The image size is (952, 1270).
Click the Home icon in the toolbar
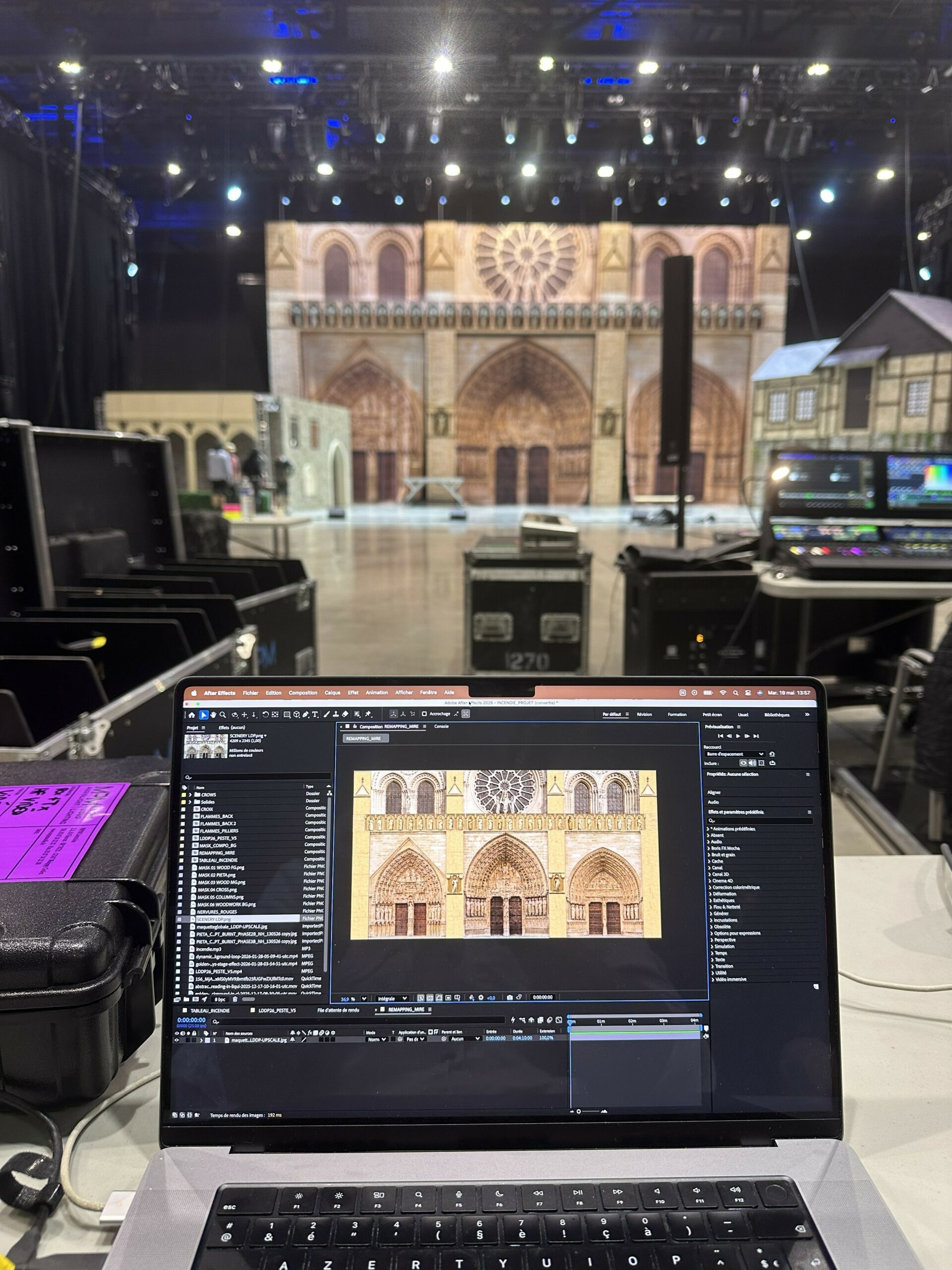tap(192, 715)
